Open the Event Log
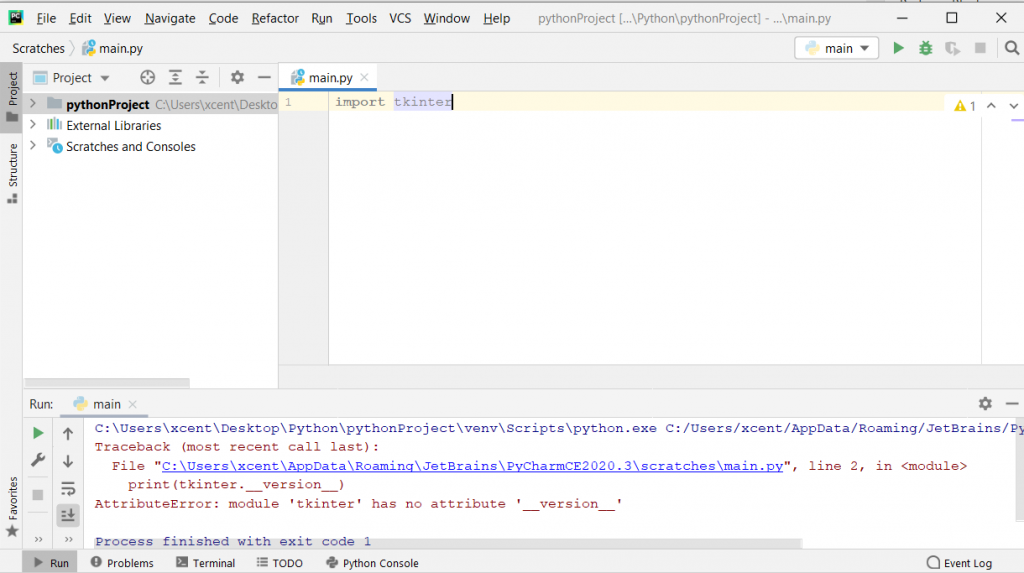 coord(959,563)
